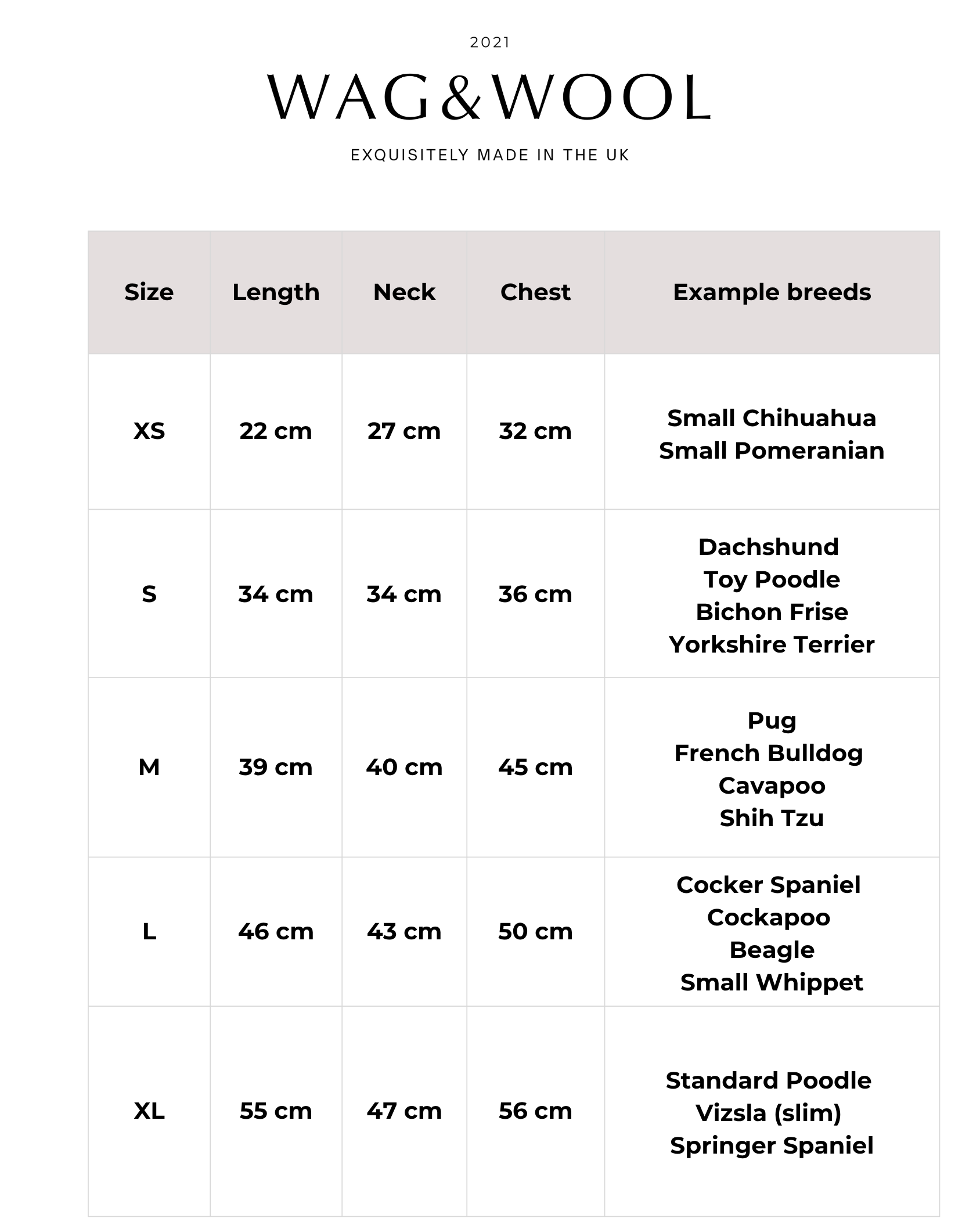This screenshot has width=980, height=1225.
Task: Click the XS size row label
Action: coord(149,431)
